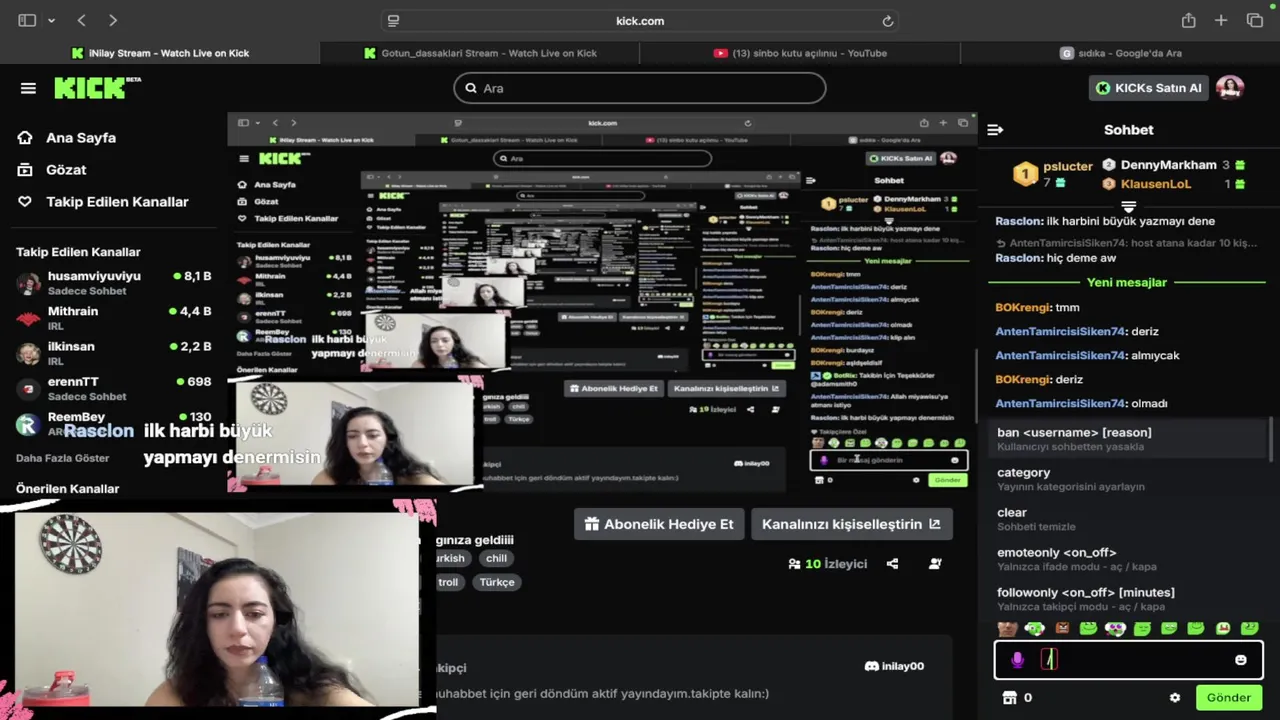Click the stream share icon

tap(892, 564)
